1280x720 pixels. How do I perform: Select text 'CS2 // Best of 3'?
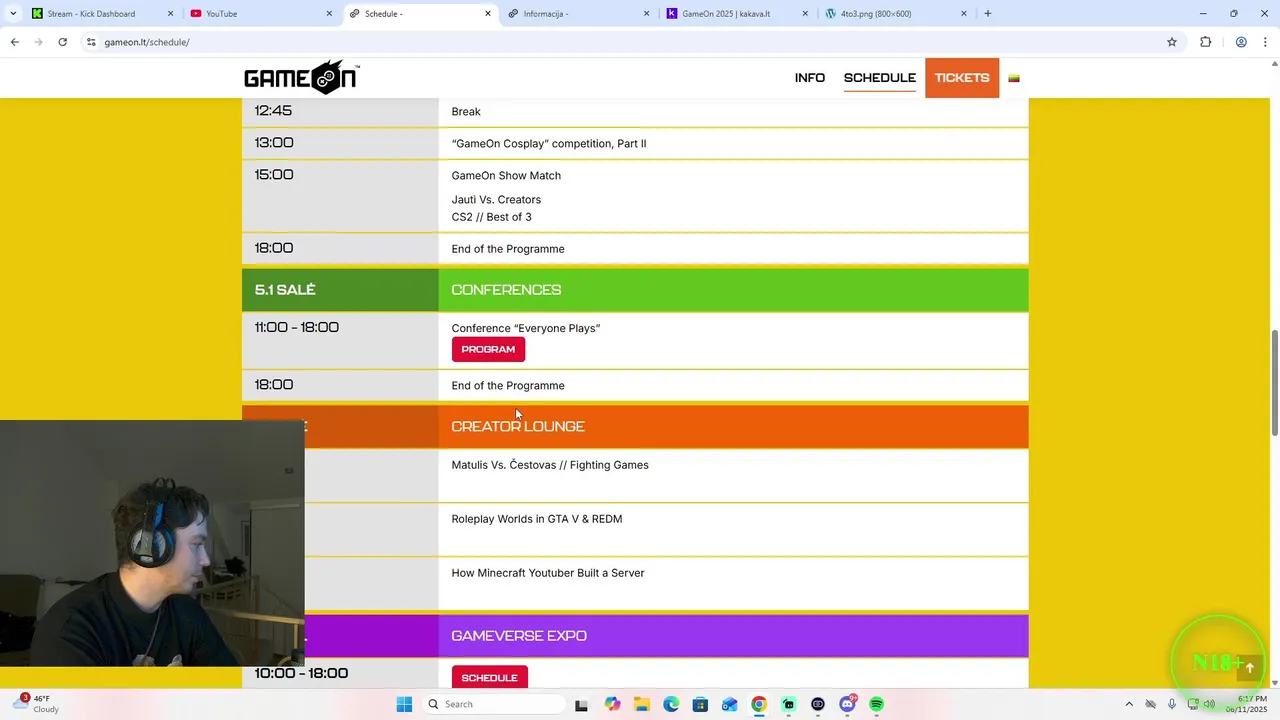tap(491, 217)
